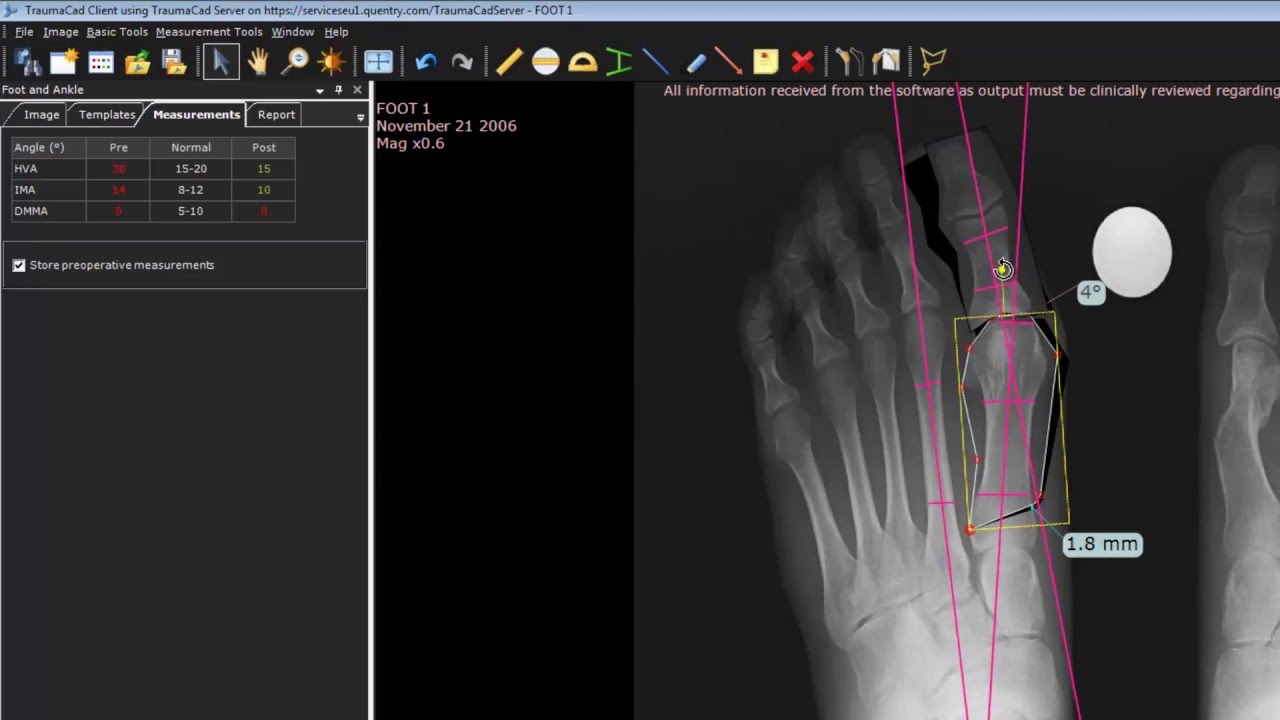Click the red X delete icon
The width and height of the screenshot is (1280, 720).
click(x=802, y=62)
